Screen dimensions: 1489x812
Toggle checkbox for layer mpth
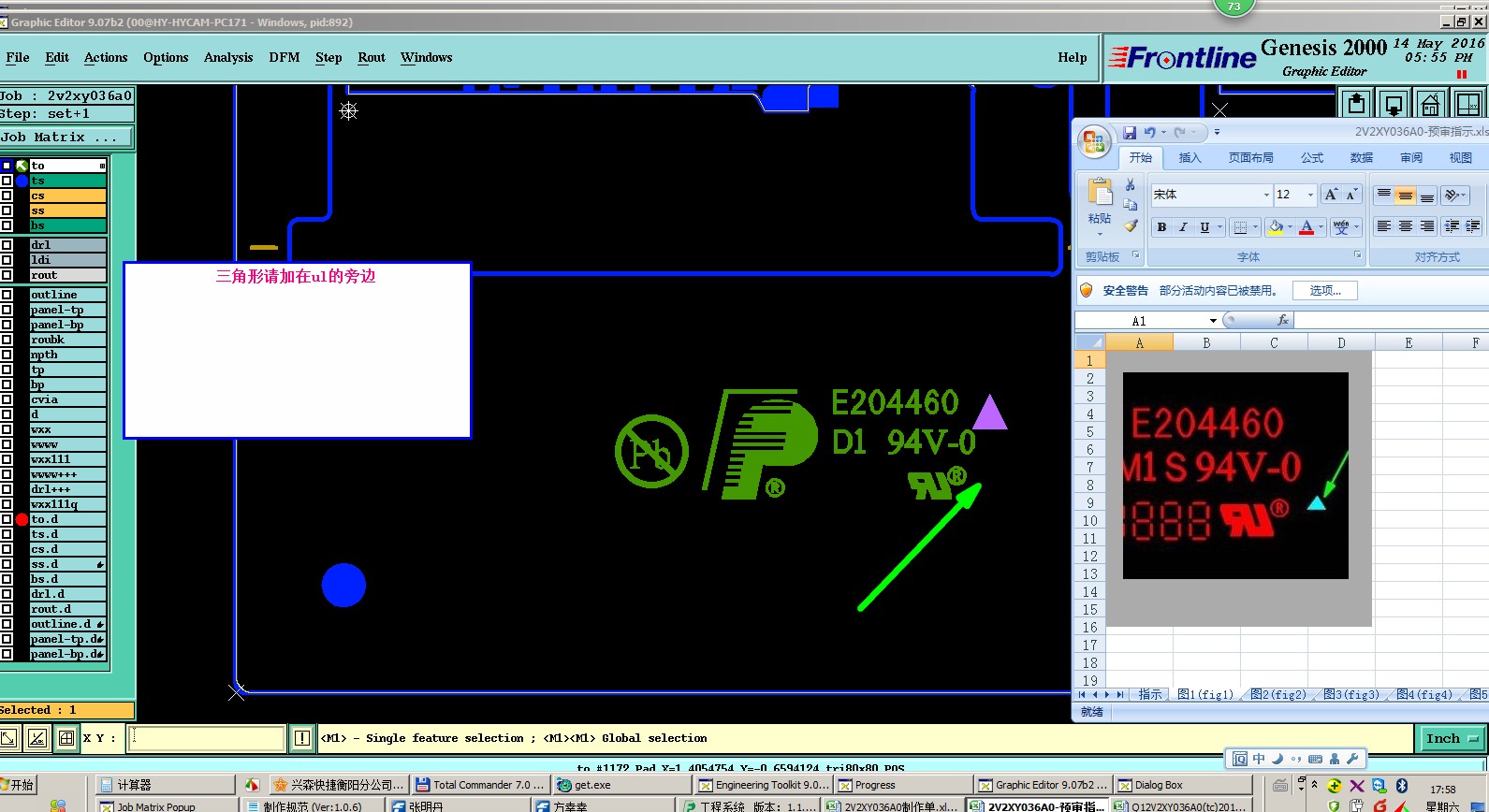pyautogui.click(x=7, y=355)
